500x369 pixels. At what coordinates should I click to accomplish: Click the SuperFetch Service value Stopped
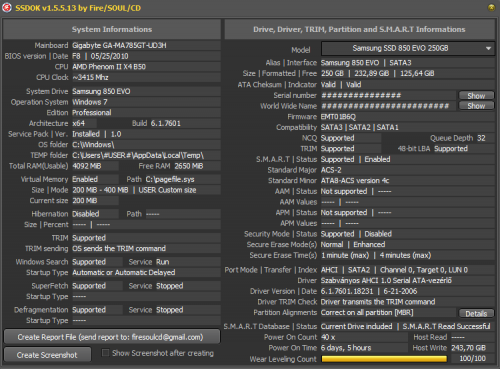tap(170, 286)
